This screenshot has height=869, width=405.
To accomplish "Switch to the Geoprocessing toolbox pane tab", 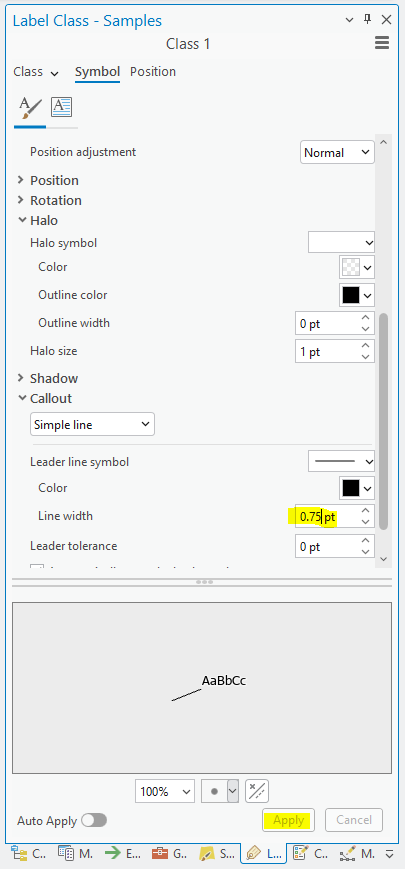I will [x=170, y=853].
